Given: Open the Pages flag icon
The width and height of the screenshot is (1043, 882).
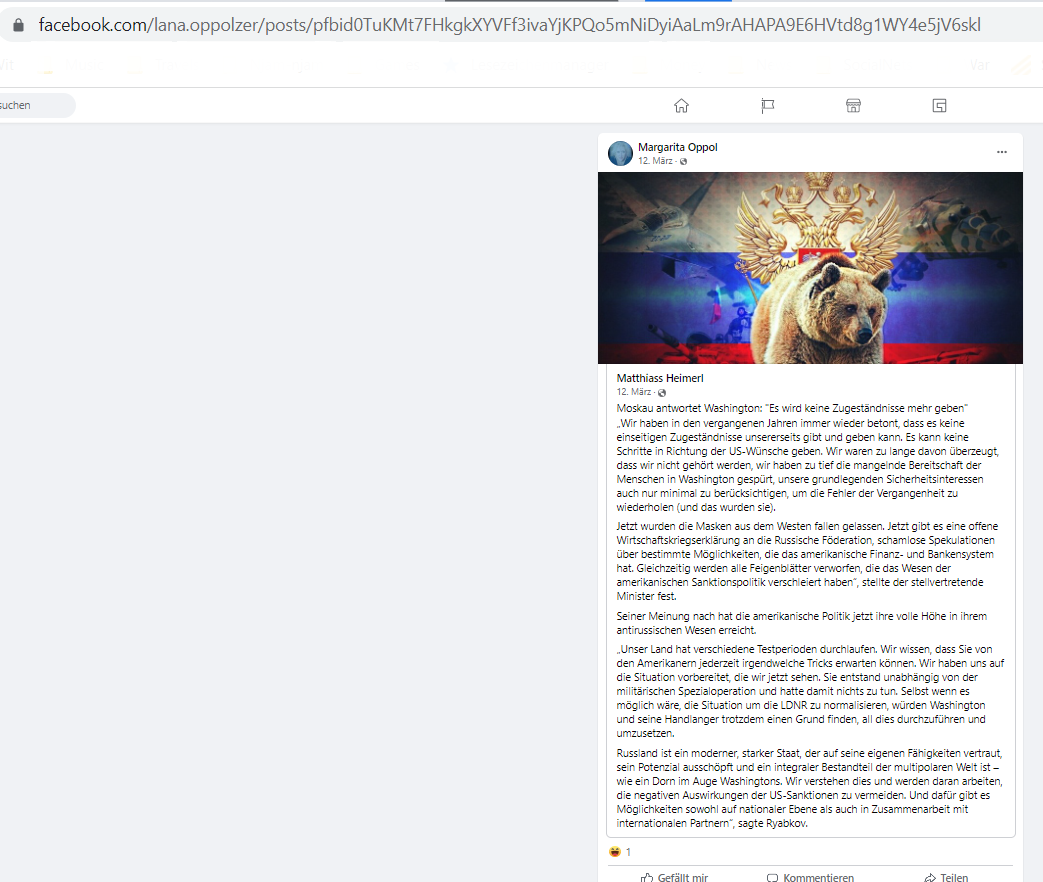Looking at the screenshot, I should pos(768,106).
